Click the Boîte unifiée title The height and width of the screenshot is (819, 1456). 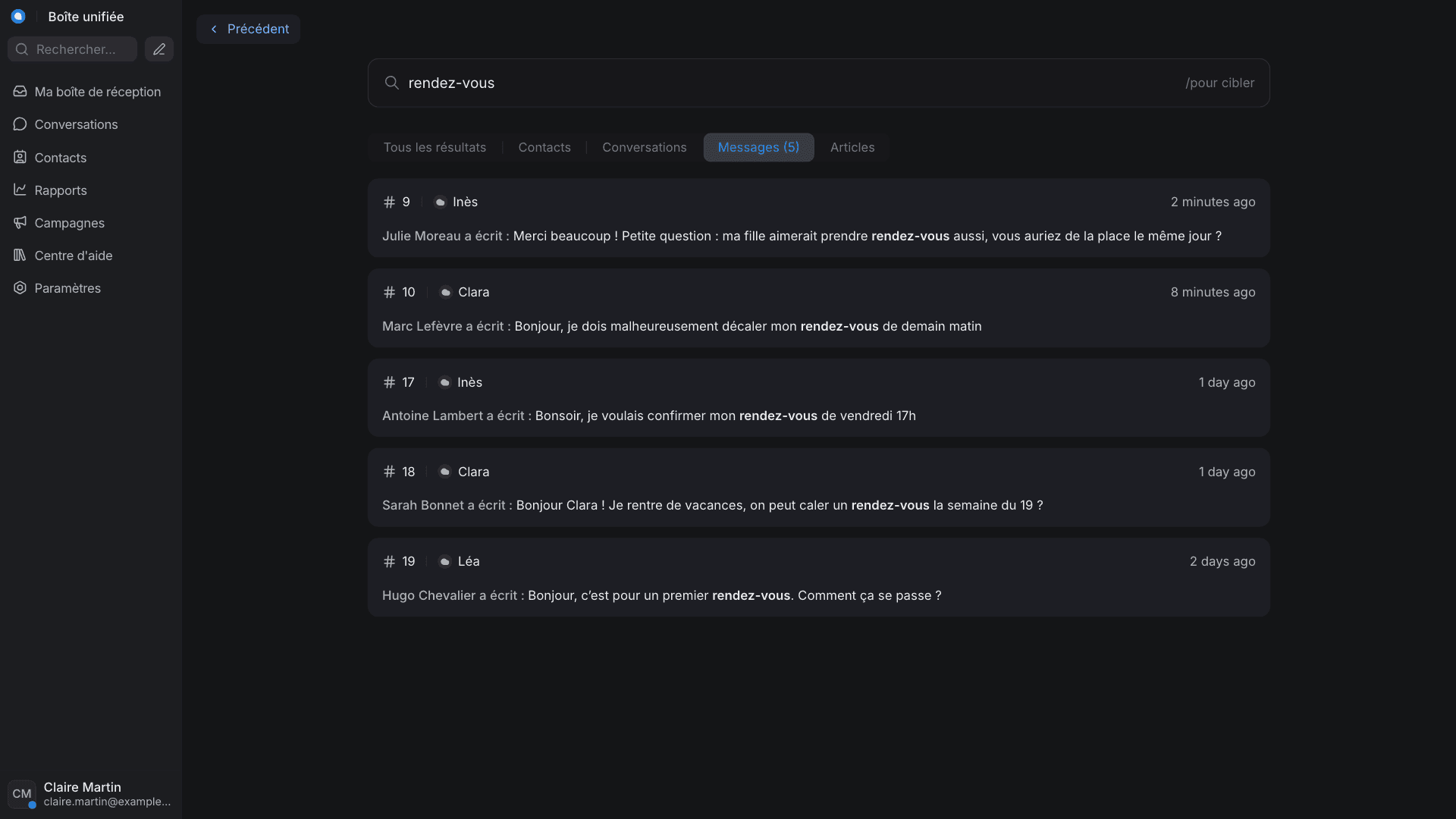(86, 17)
